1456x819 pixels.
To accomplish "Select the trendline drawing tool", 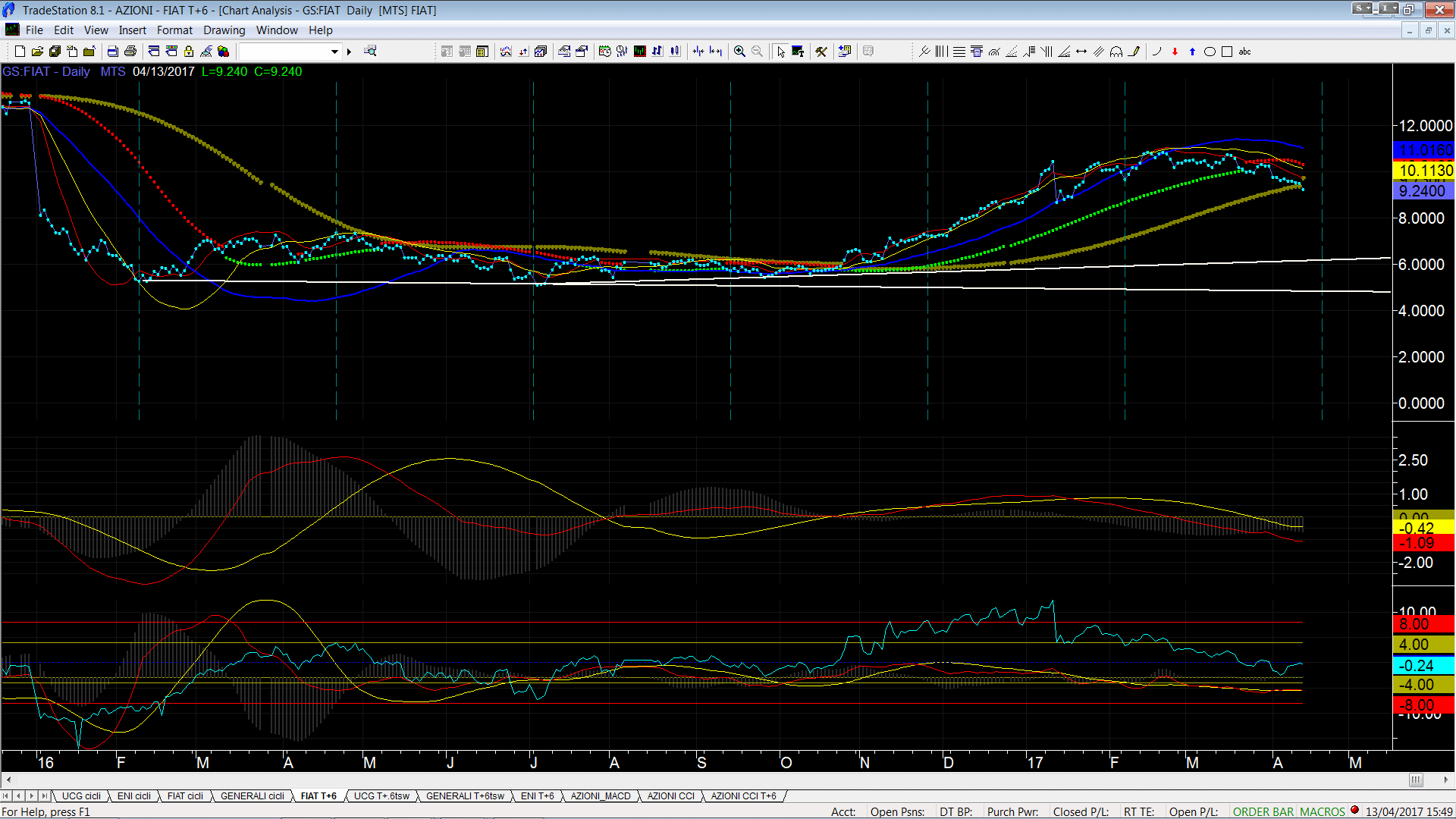I will click(924, 52).
